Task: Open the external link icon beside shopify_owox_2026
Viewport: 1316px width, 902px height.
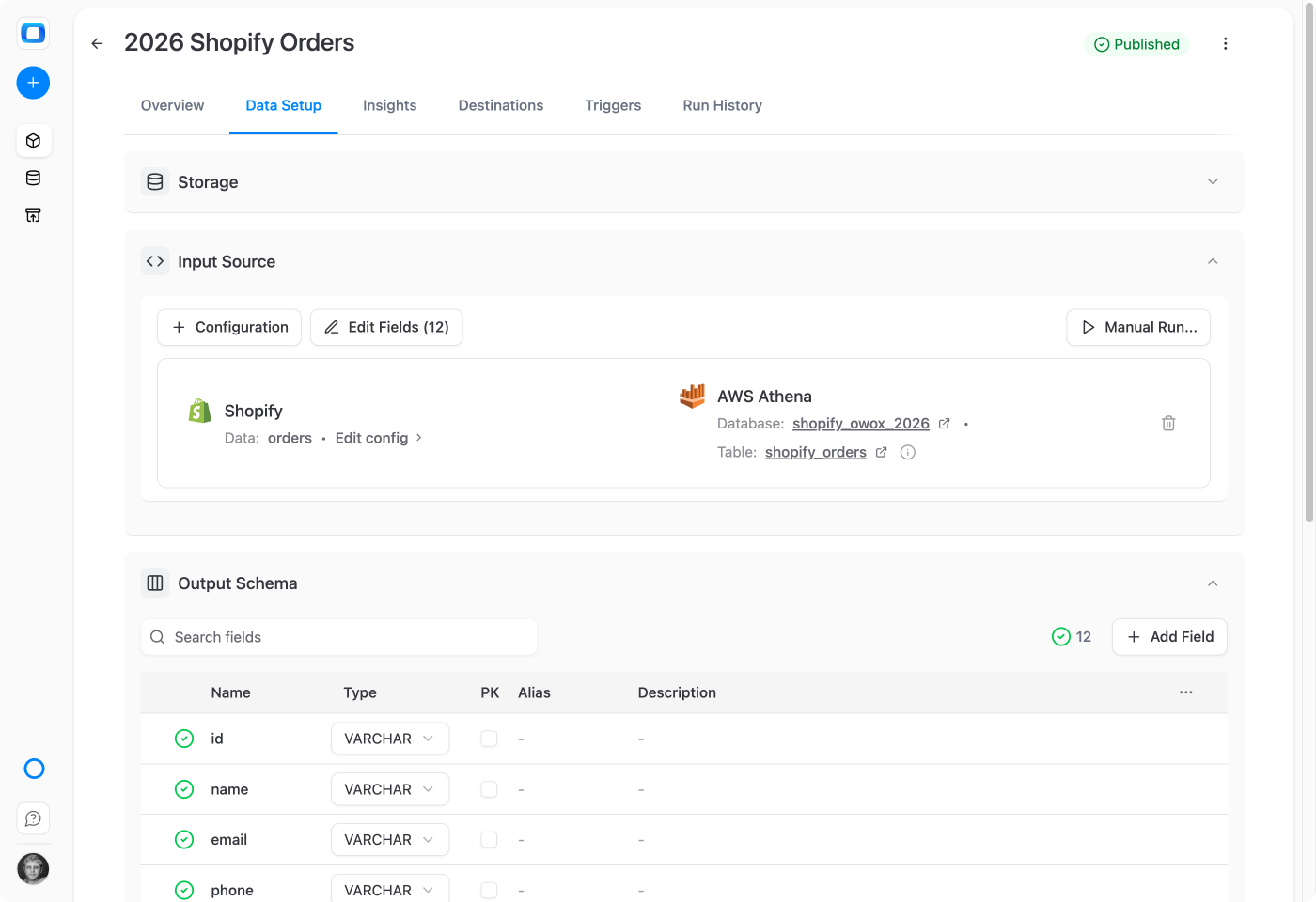Action: pos(944,424)
